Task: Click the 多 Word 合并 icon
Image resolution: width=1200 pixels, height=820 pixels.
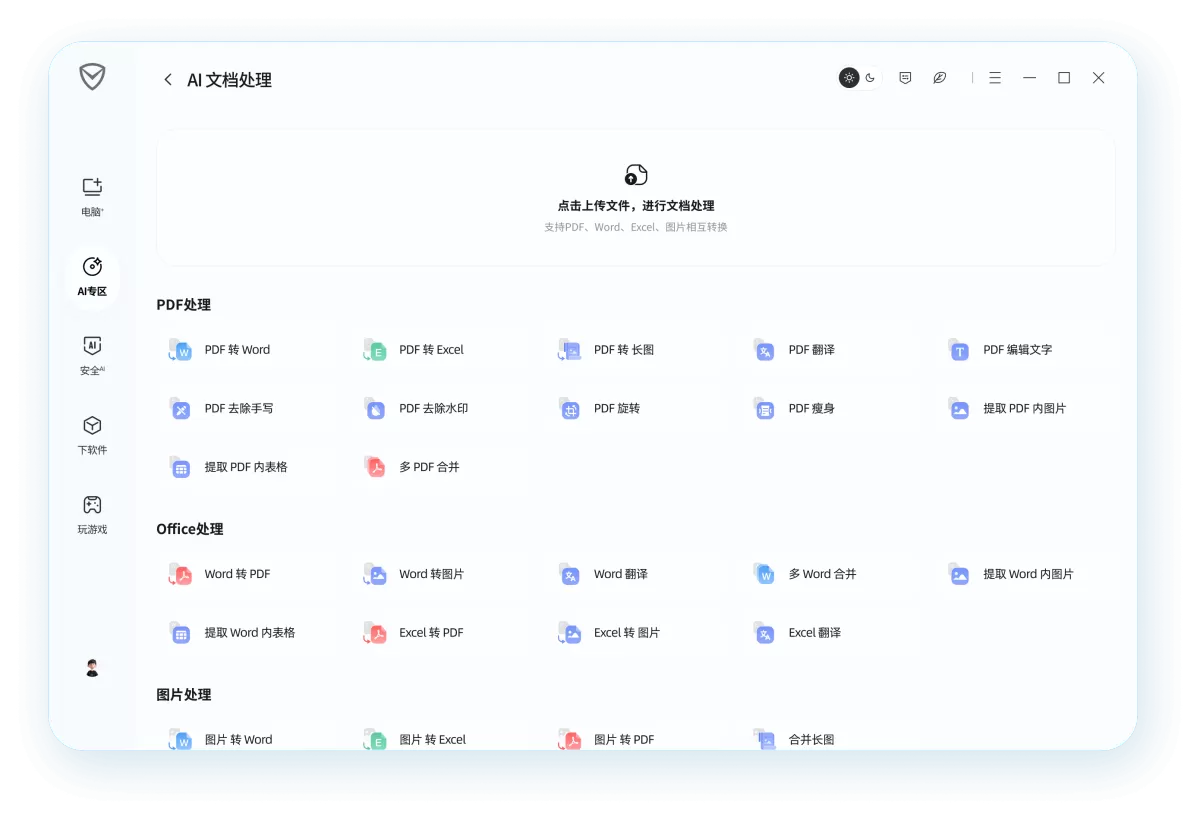Action: pos(764,574)
